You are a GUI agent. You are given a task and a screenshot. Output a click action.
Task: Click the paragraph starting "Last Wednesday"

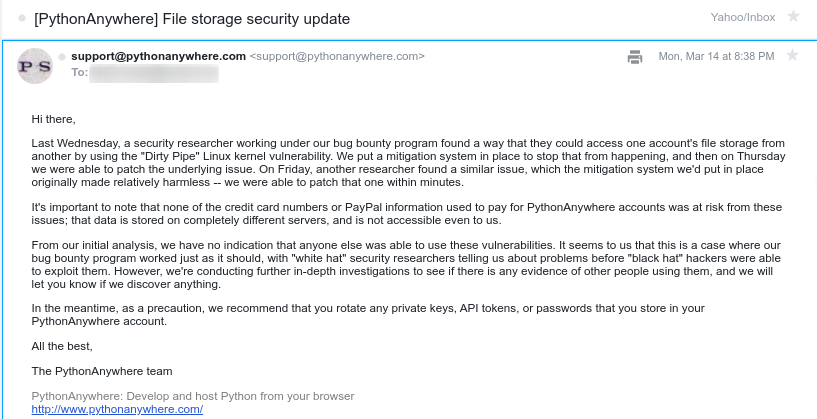(400, 163)
